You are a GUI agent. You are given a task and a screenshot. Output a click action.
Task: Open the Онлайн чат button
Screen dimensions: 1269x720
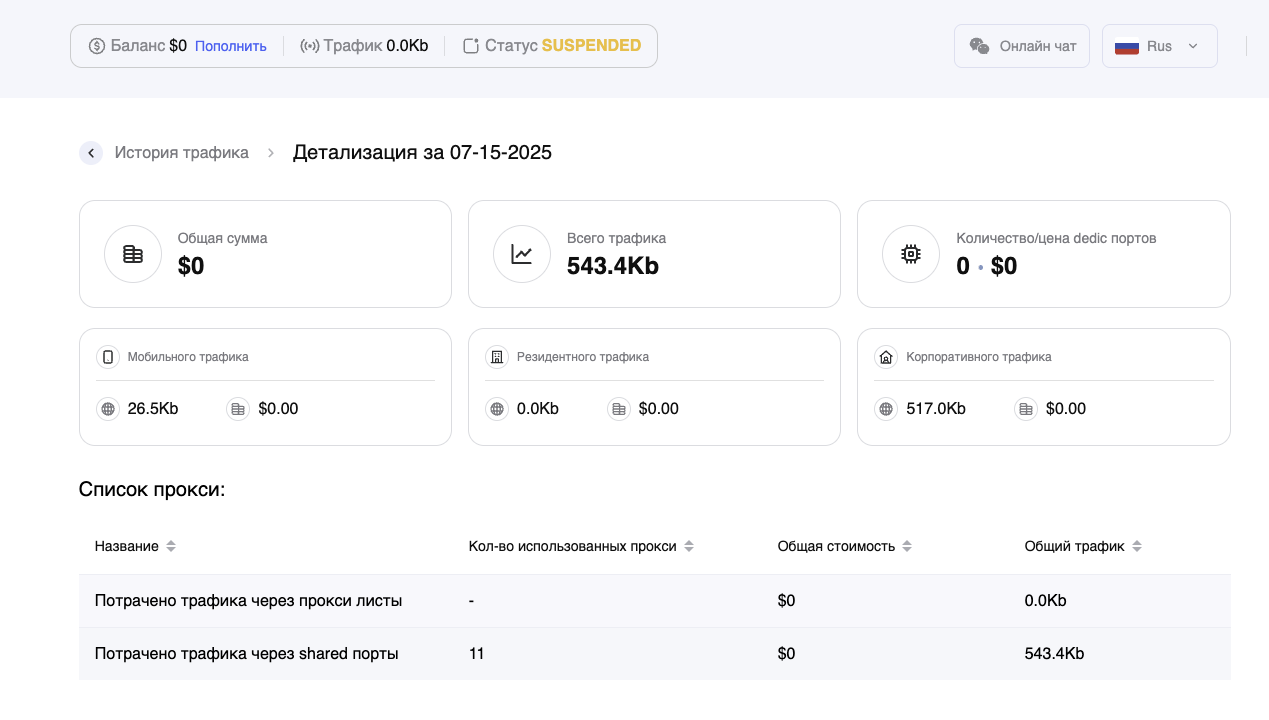click(x=1022, y=46)
